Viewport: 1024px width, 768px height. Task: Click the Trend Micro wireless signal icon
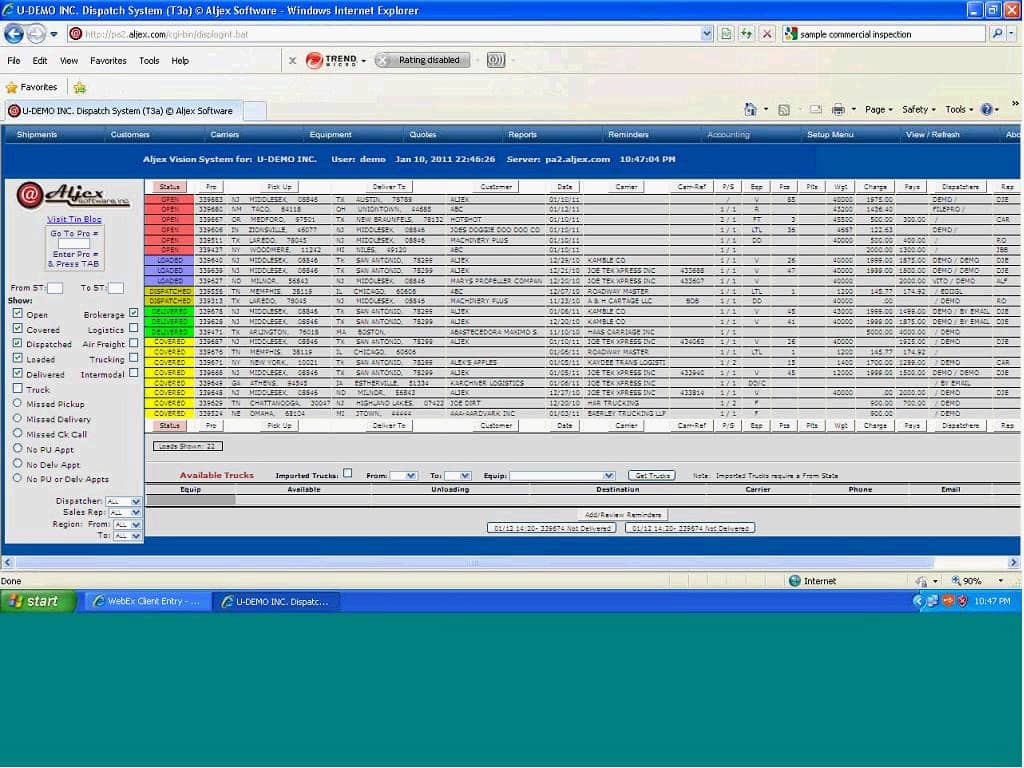[x=496, y=61]
